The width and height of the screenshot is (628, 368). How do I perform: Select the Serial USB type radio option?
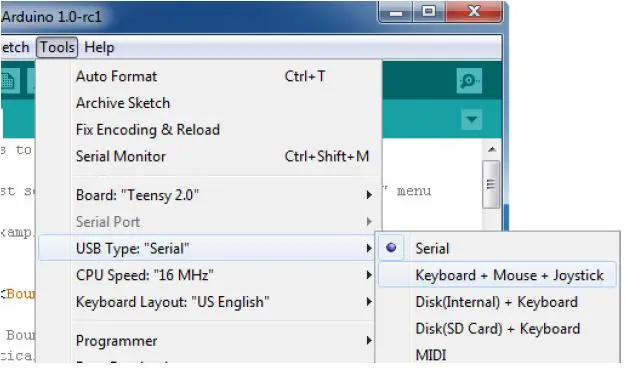click(497, 248)
